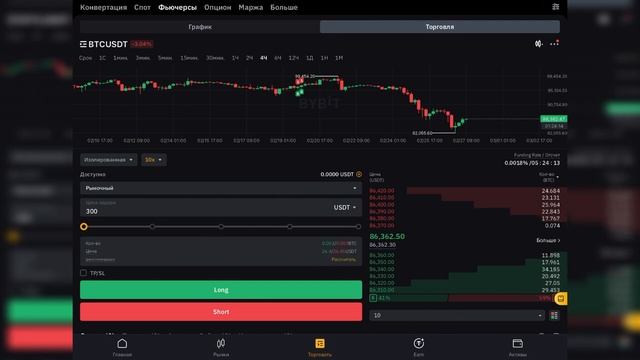Open the USDT unit dropdown

[345, 208]
